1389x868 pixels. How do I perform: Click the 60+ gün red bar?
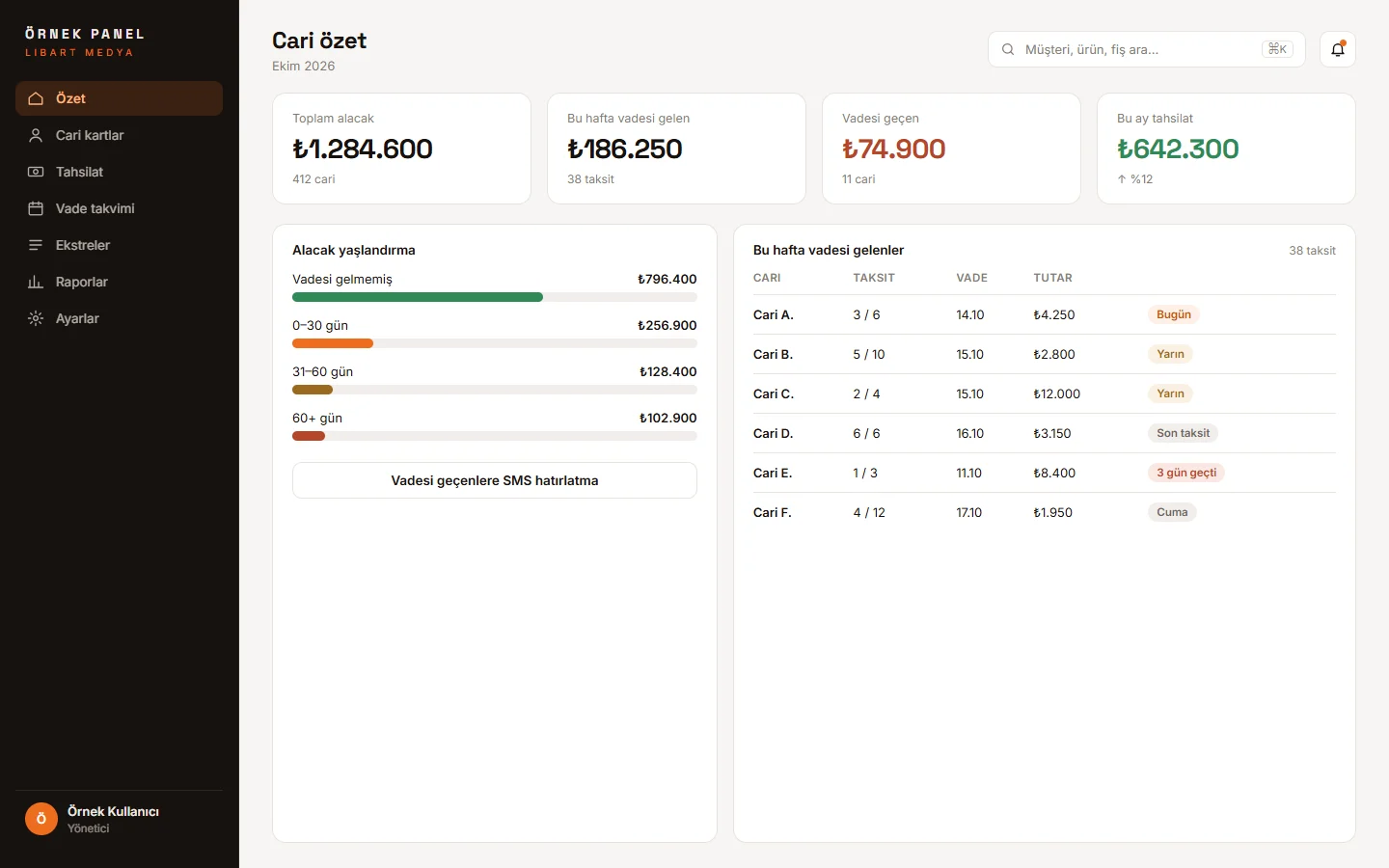click(309, 436)
